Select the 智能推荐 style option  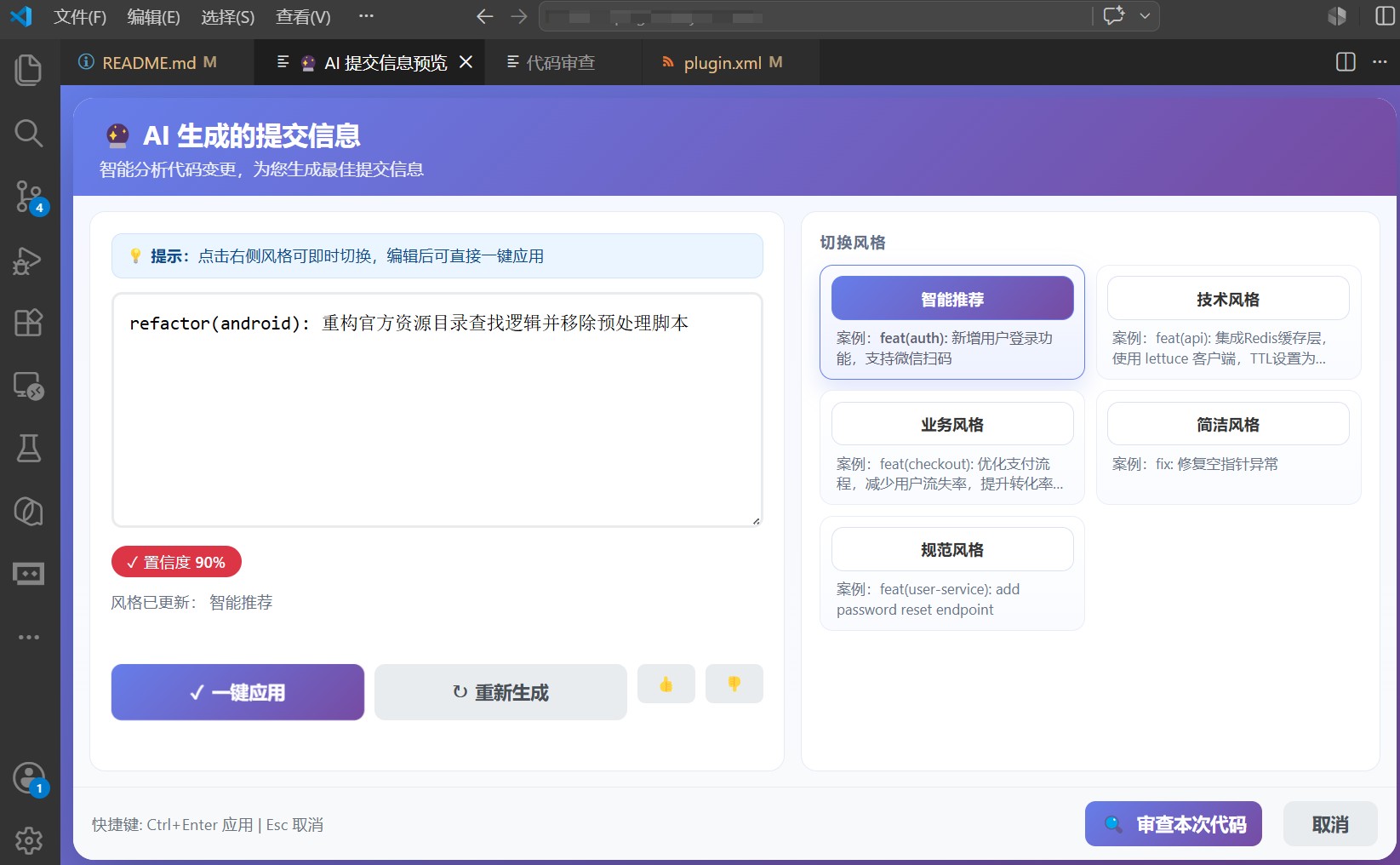[x=952, y=299]
